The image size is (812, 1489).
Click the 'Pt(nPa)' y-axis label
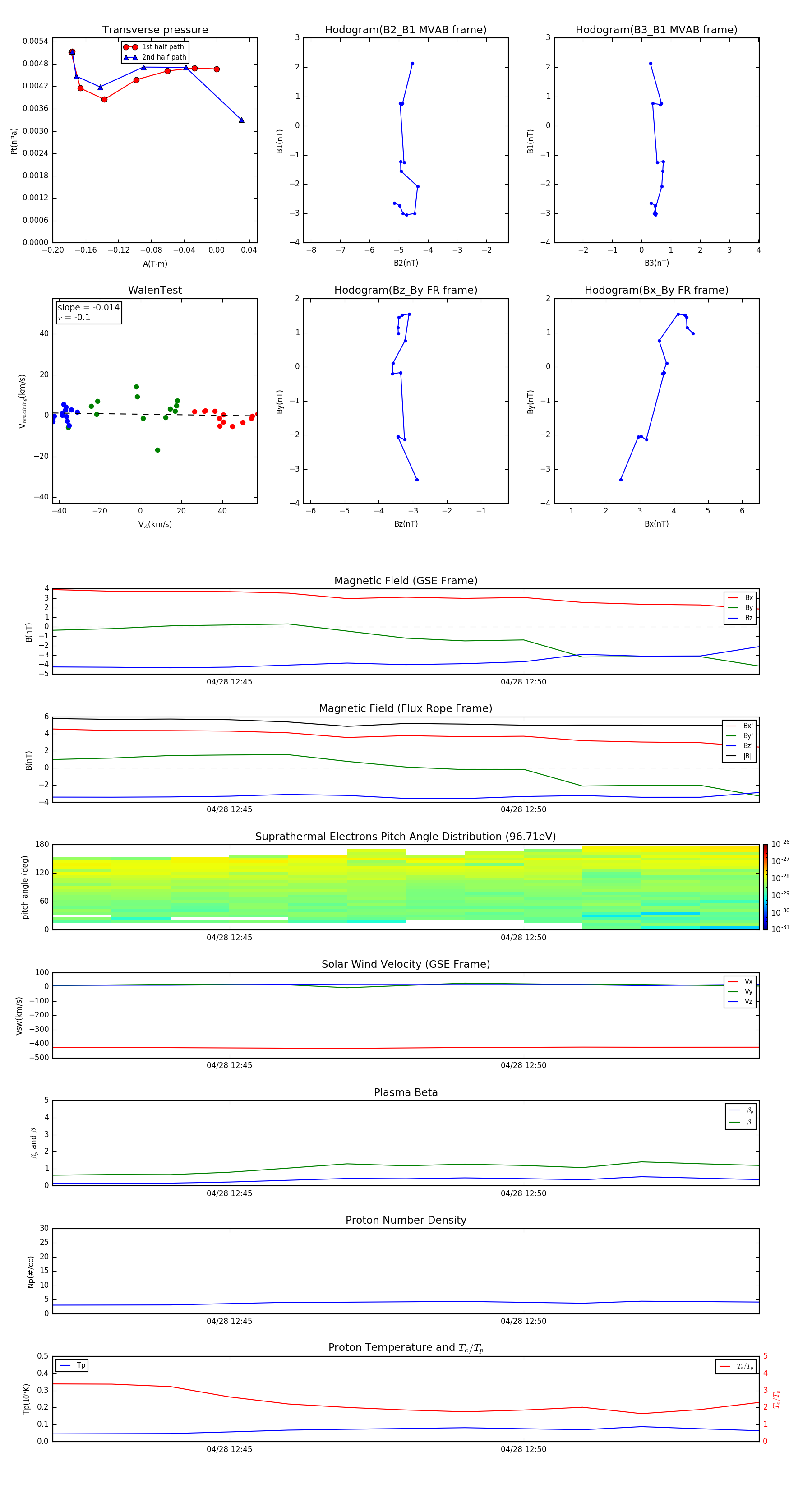click(x=14, y=141)
